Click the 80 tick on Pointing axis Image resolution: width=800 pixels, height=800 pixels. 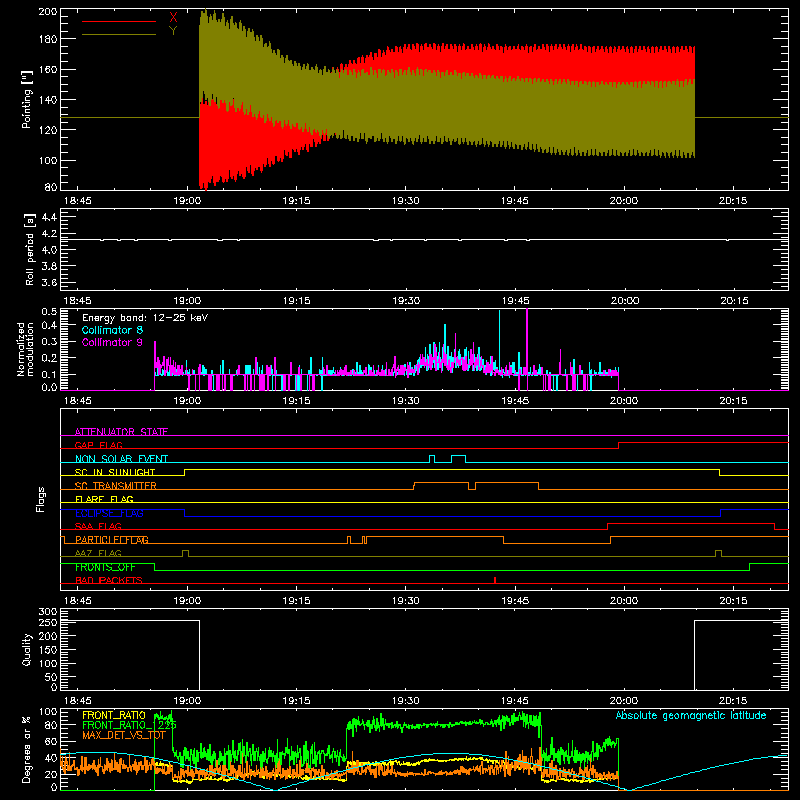coord(51,187)
